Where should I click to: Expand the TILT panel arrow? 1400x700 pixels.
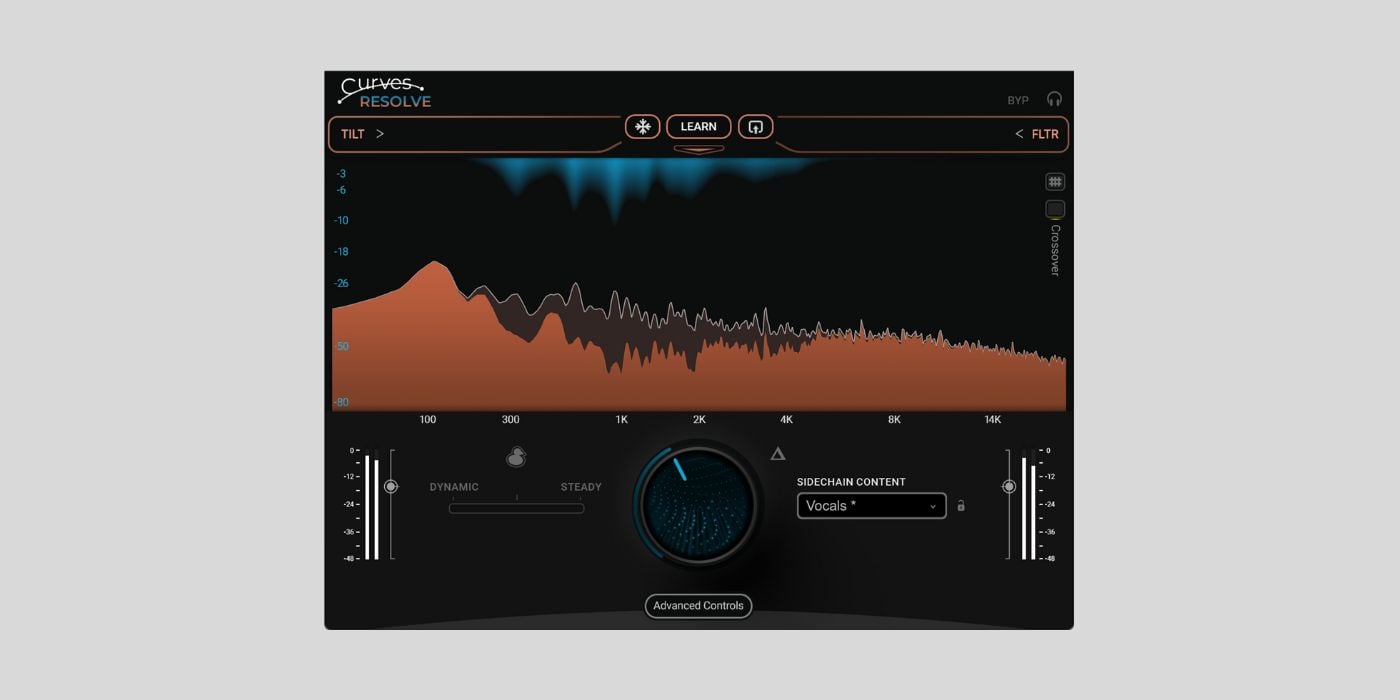(380, 134)
